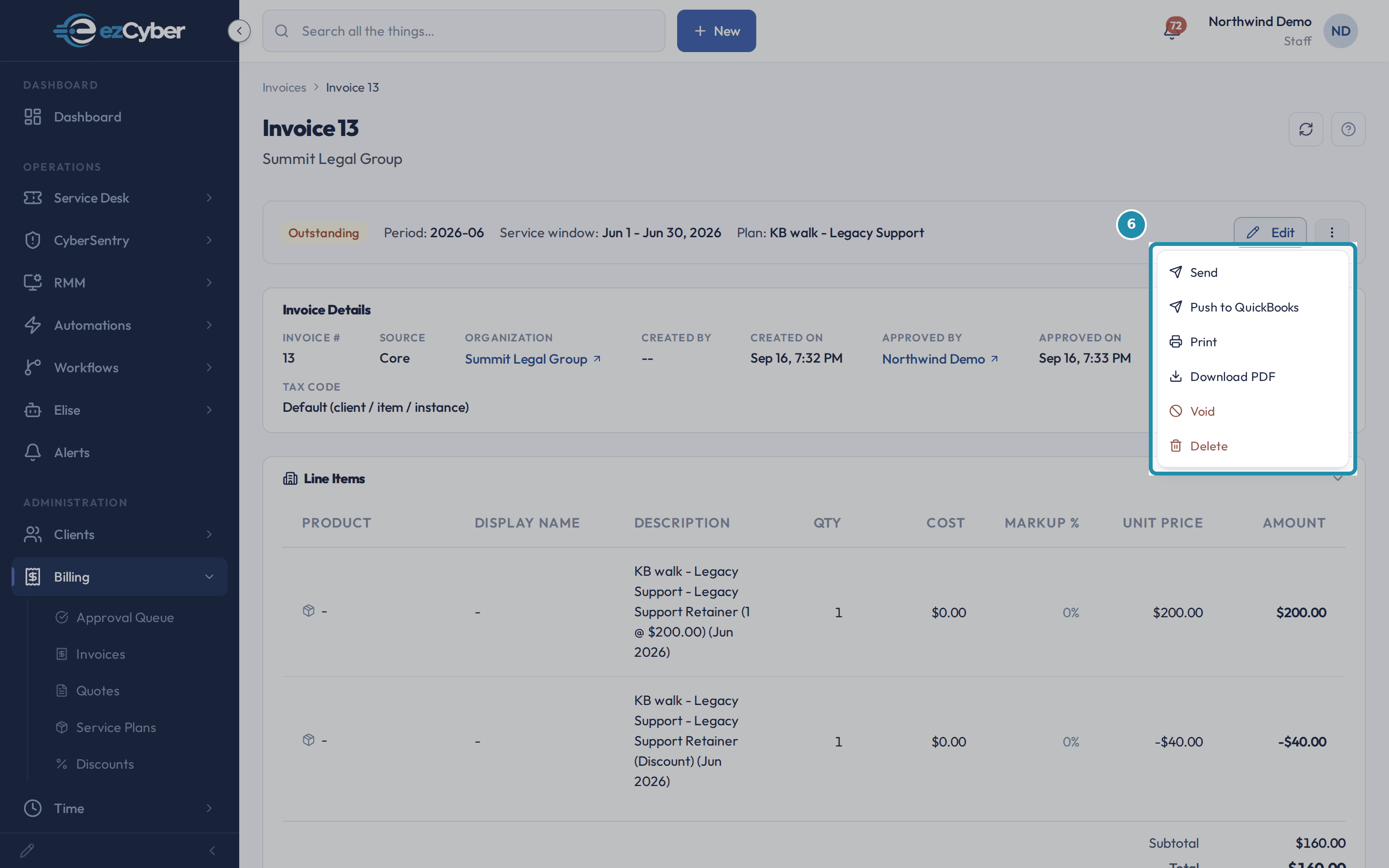Click the ezCyber logo
The width and height of the screenshot is (1389, 868).
tap(120, 30)
